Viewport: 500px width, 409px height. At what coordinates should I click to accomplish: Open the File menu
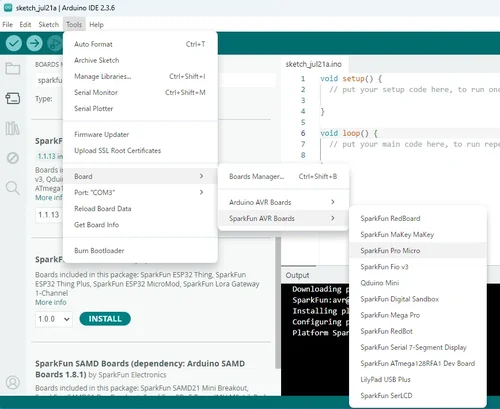7,25
